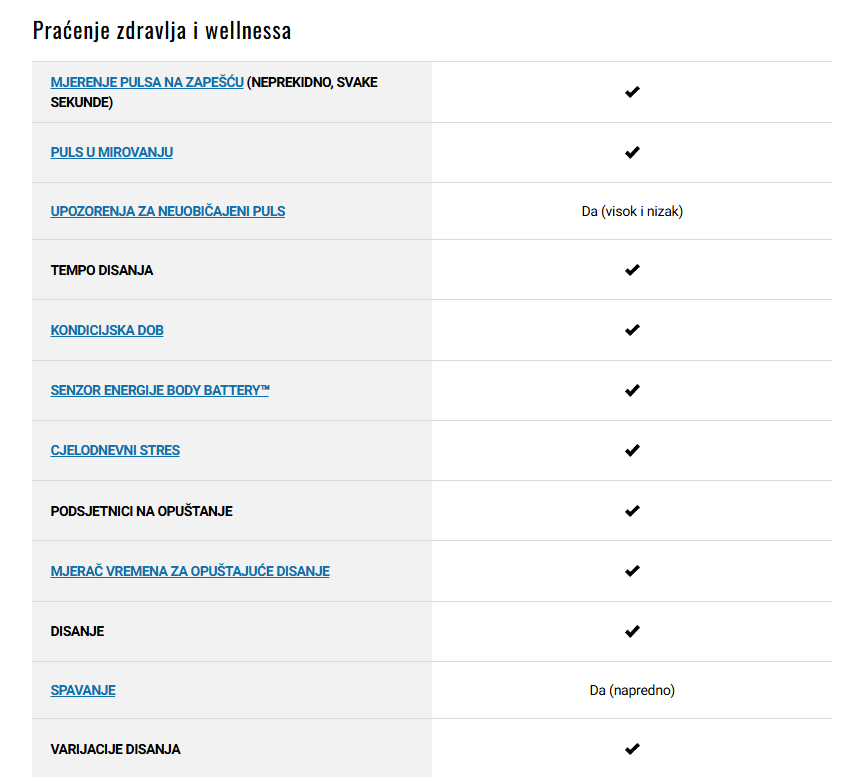Click the Tempo disanja label
852x777 pixels.
point(102,271)
